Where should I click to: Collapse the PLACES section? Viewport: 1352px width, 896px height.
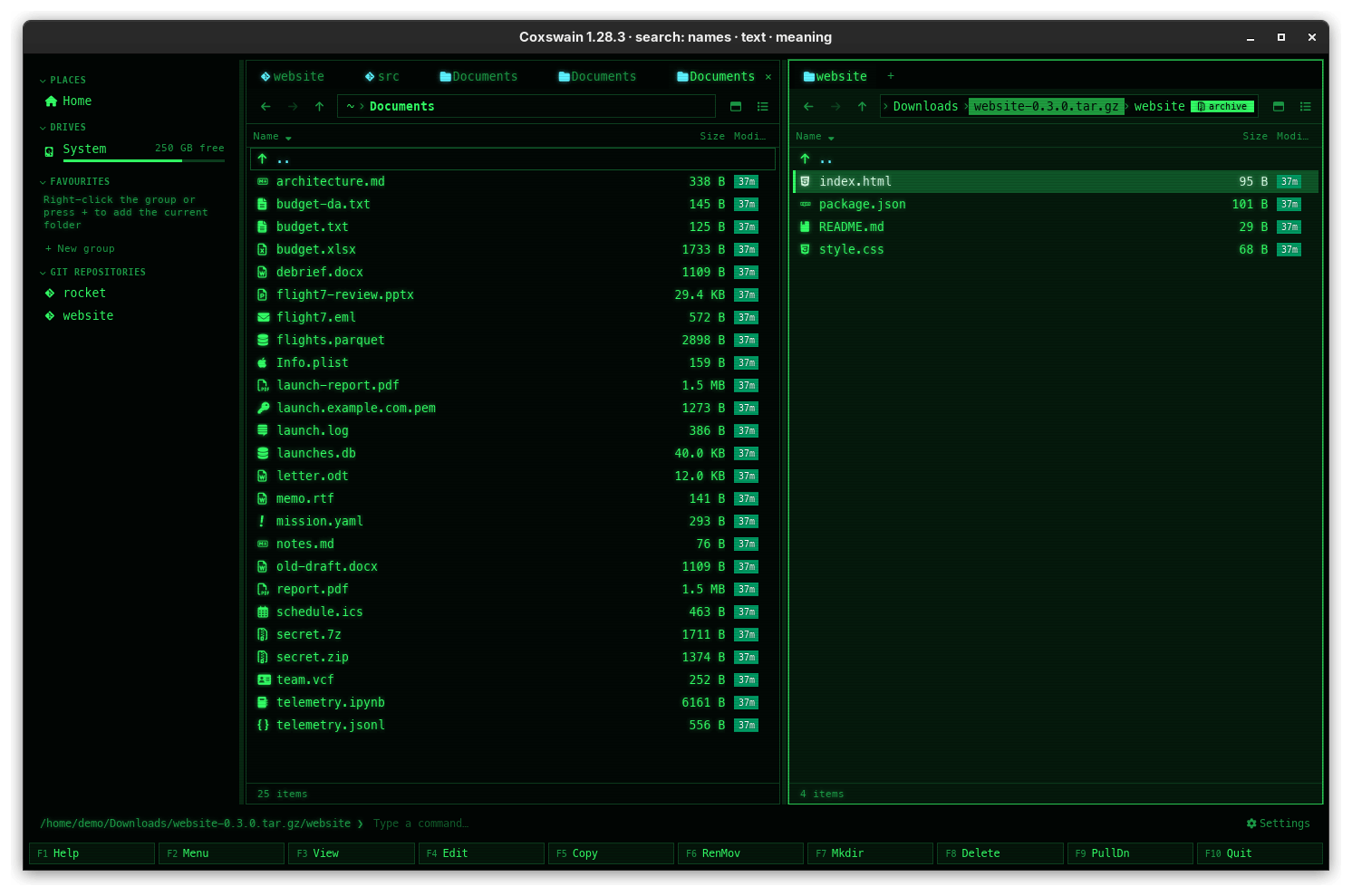coord(63,81)
